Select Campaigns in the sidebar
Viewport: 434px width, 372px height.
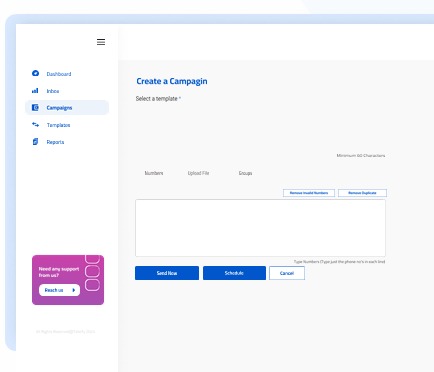coord(67,108)
